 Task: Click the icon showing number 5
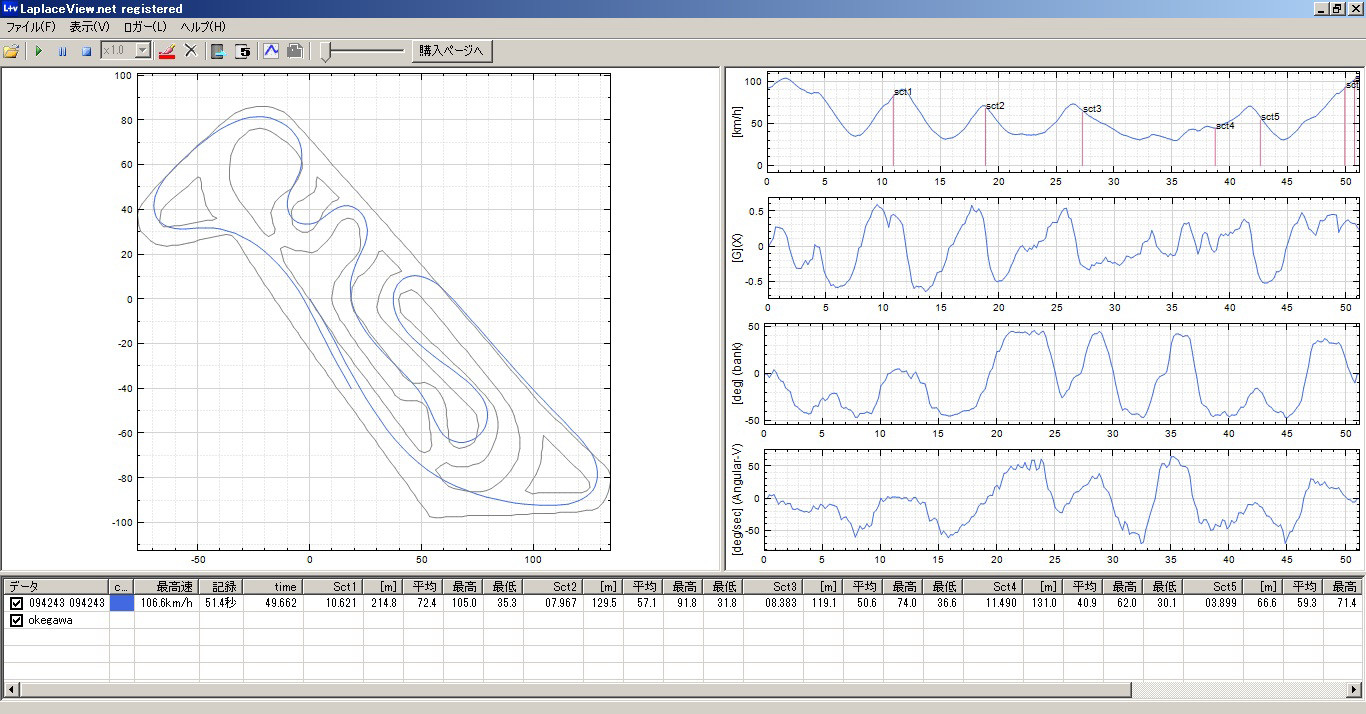pyautogui.click(x=242, y=51)
